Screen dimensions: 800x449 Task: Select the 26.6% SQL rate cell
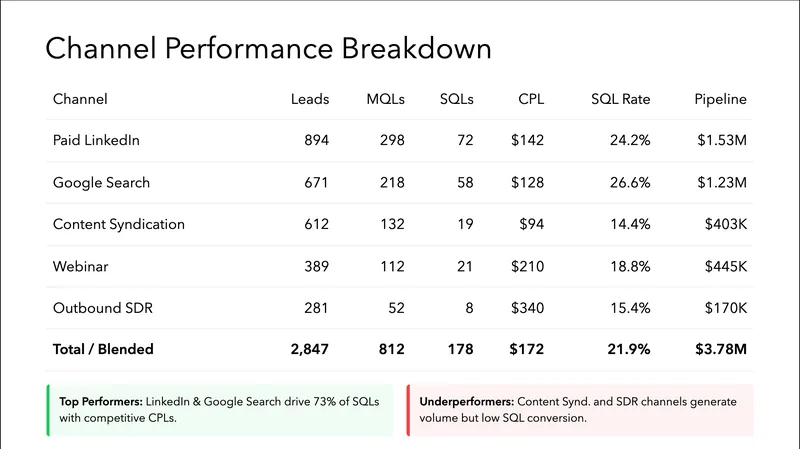coord(630,183)
